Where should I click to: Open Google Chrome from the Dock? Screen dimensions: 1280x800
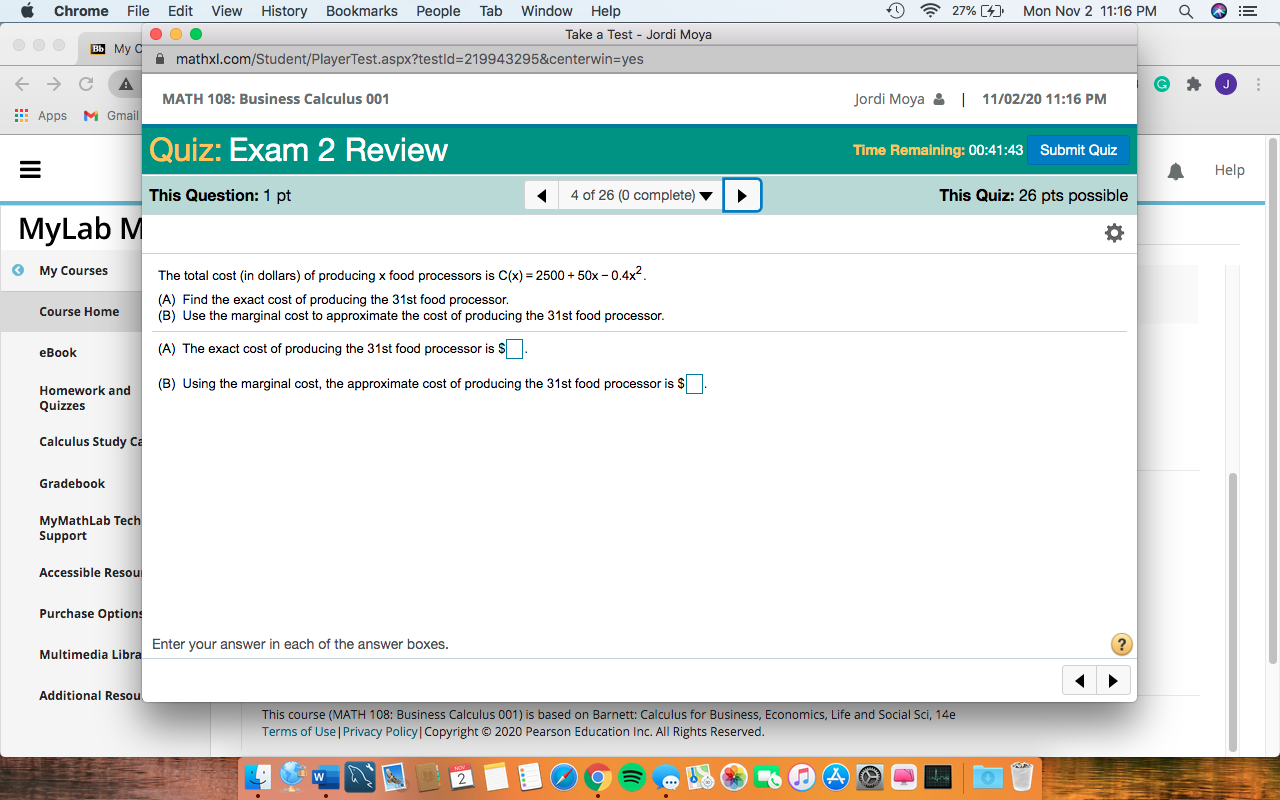598,777
